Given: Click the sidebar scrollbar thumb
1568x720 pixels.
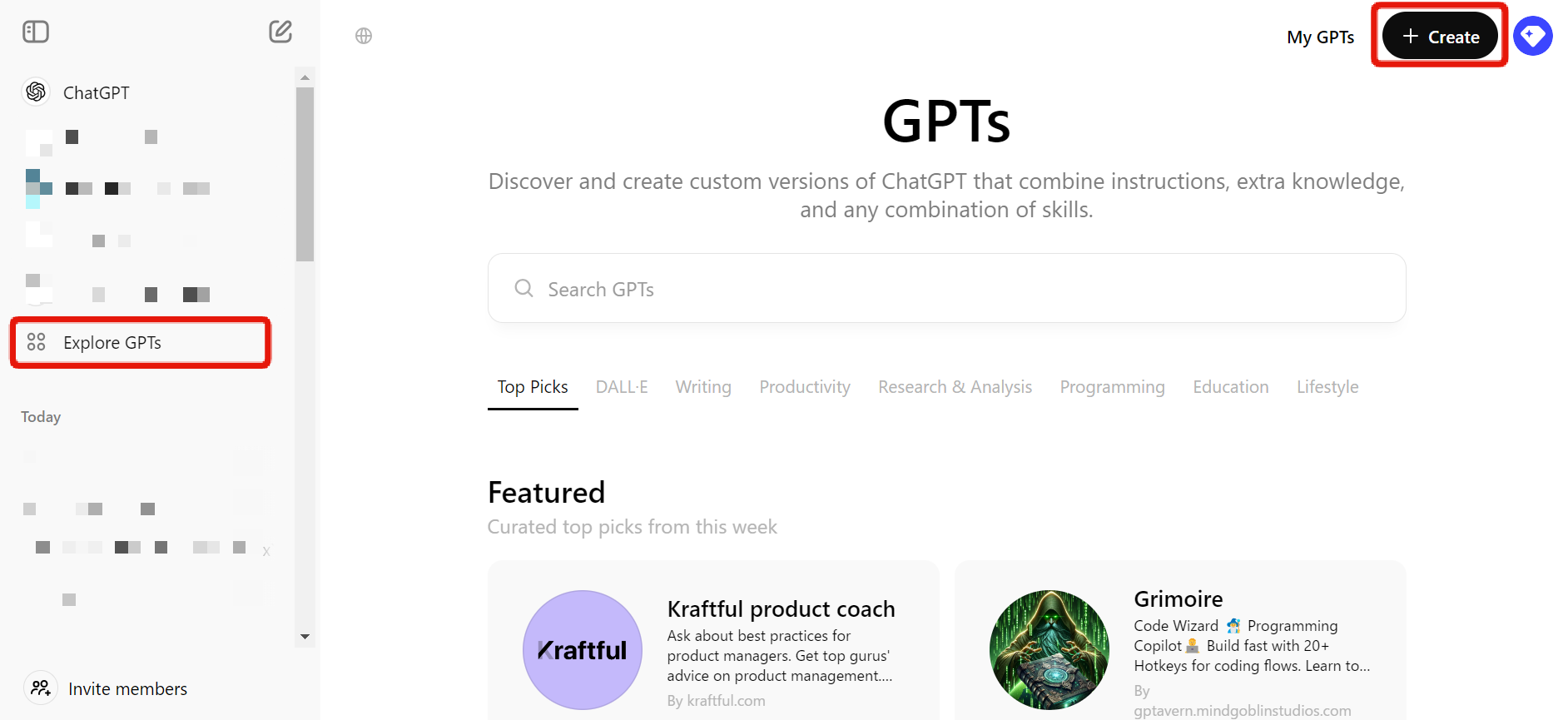Looking at the screenshot, I should pyautogui.click(x=305, y=174).
